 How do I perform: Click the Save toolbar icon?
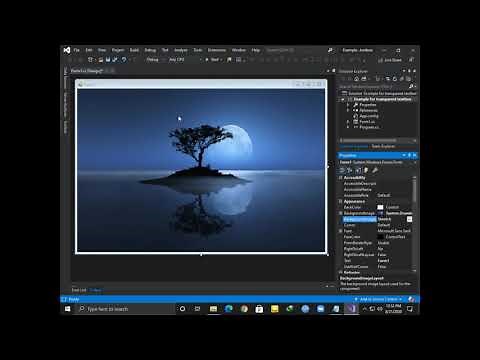(x=108, y=60)
